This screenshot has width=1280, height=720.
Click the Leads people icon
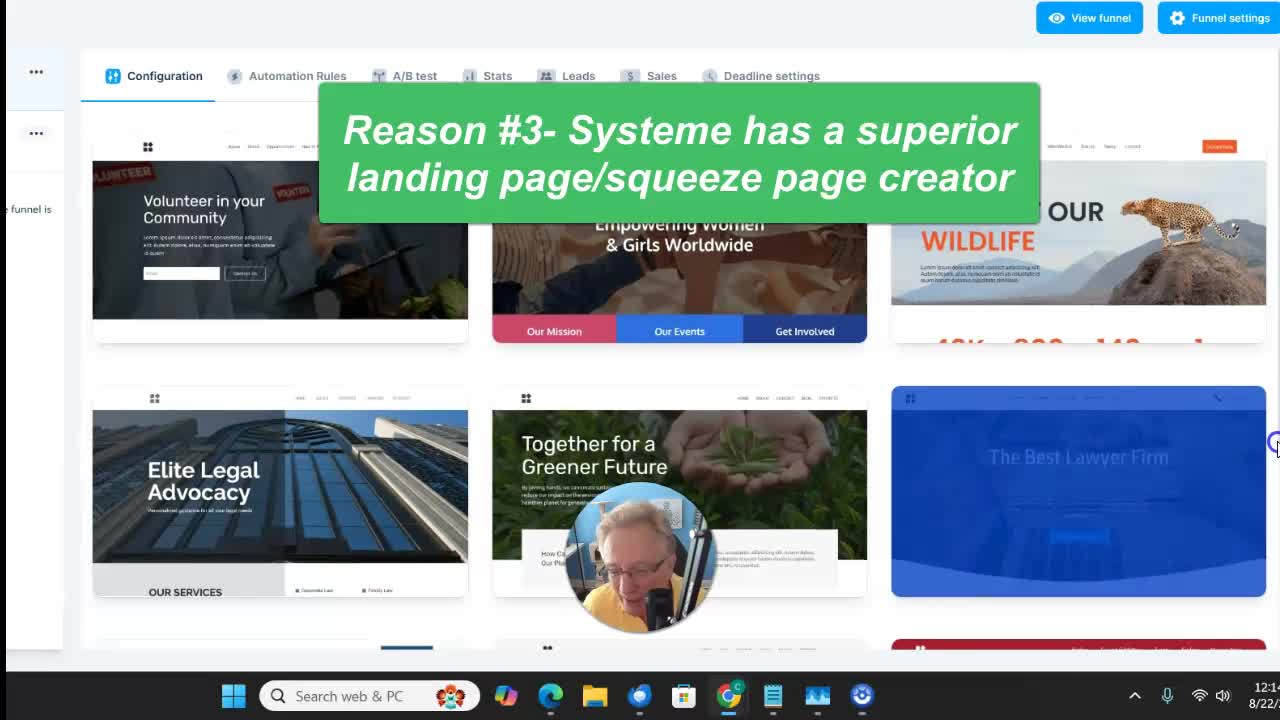pyautogui.click(x=546, y=76)
